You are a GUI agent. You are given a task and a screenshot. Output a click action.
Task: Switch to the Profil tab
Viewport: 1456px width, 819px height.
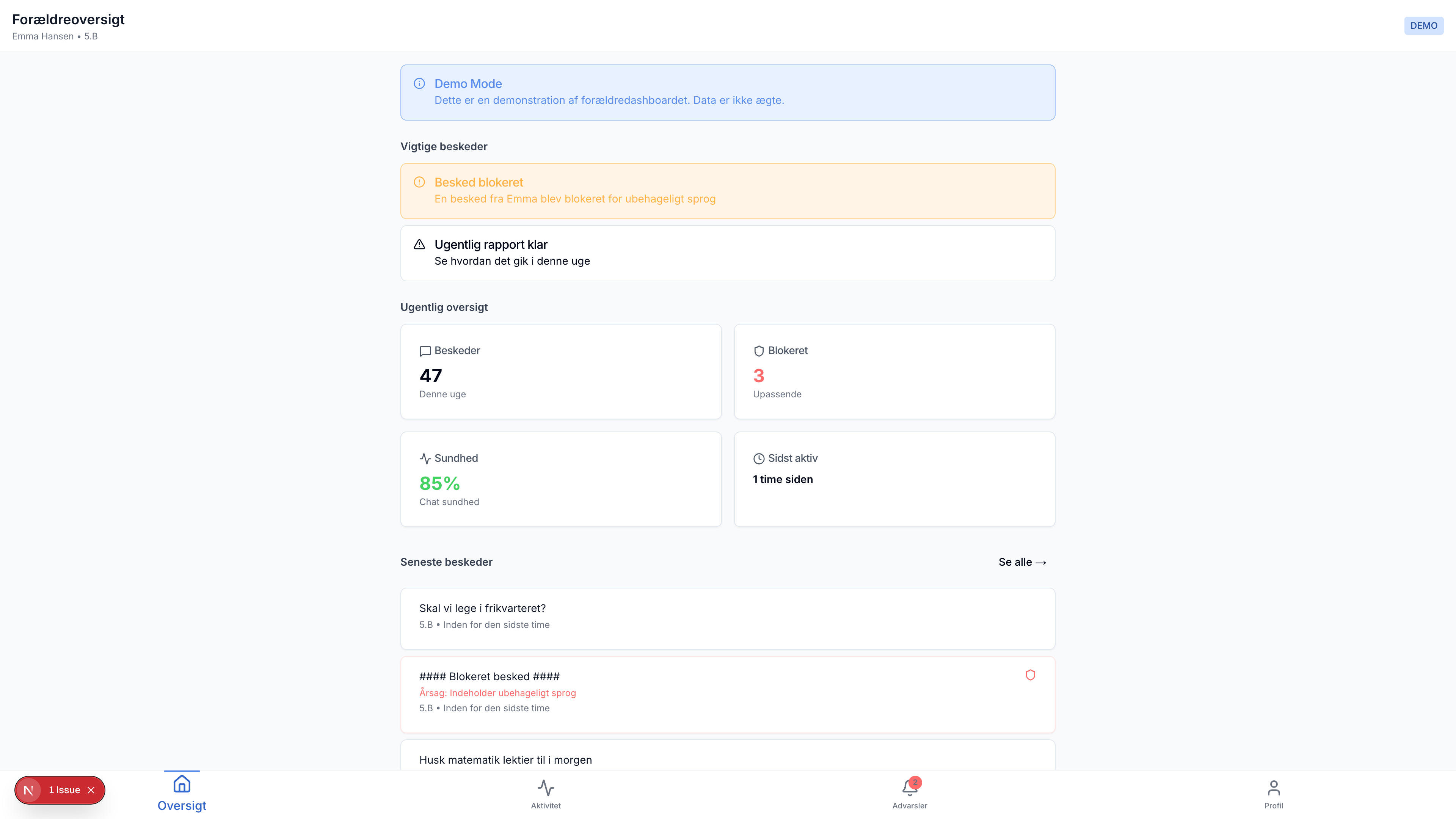(1274, 794)
